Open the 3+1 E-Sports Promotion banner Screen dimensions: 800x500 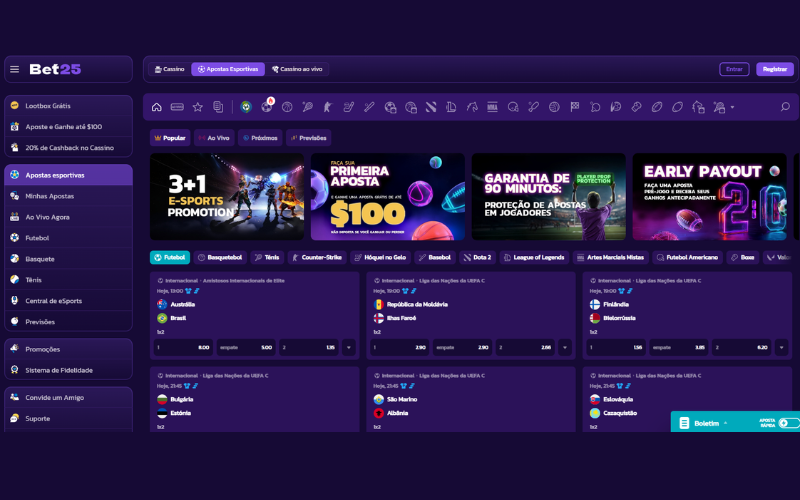click(227, 197)
